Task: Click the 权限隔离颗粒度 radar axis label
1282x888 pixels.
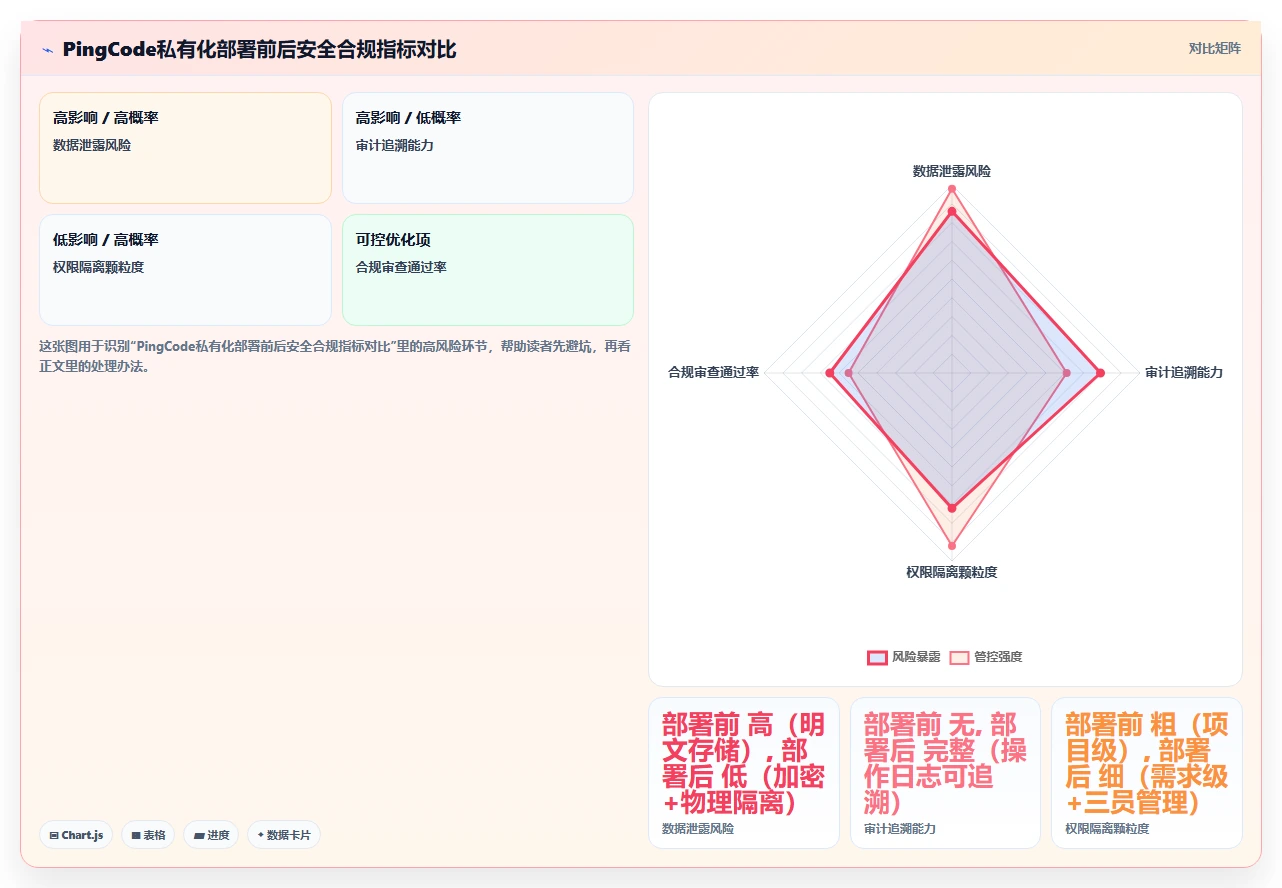Action: (x=952, y=572)
